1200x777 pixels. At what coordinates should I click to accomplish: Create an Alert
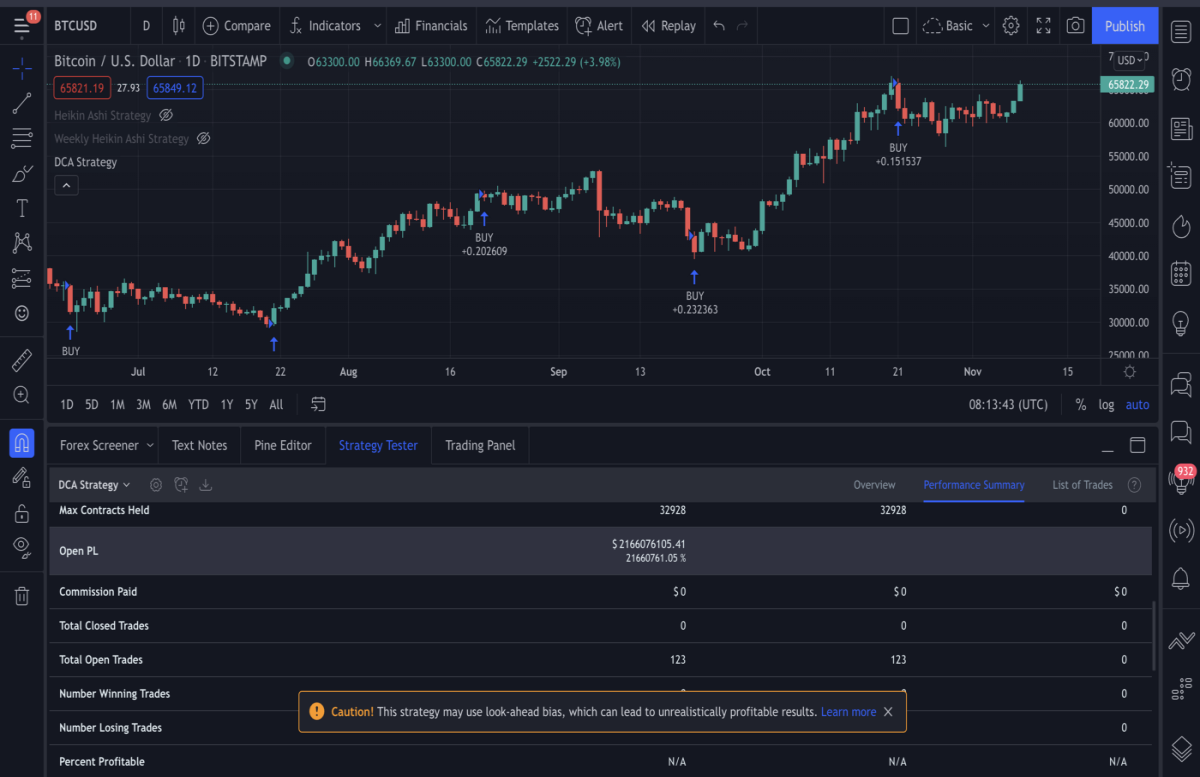click(599, 26)
